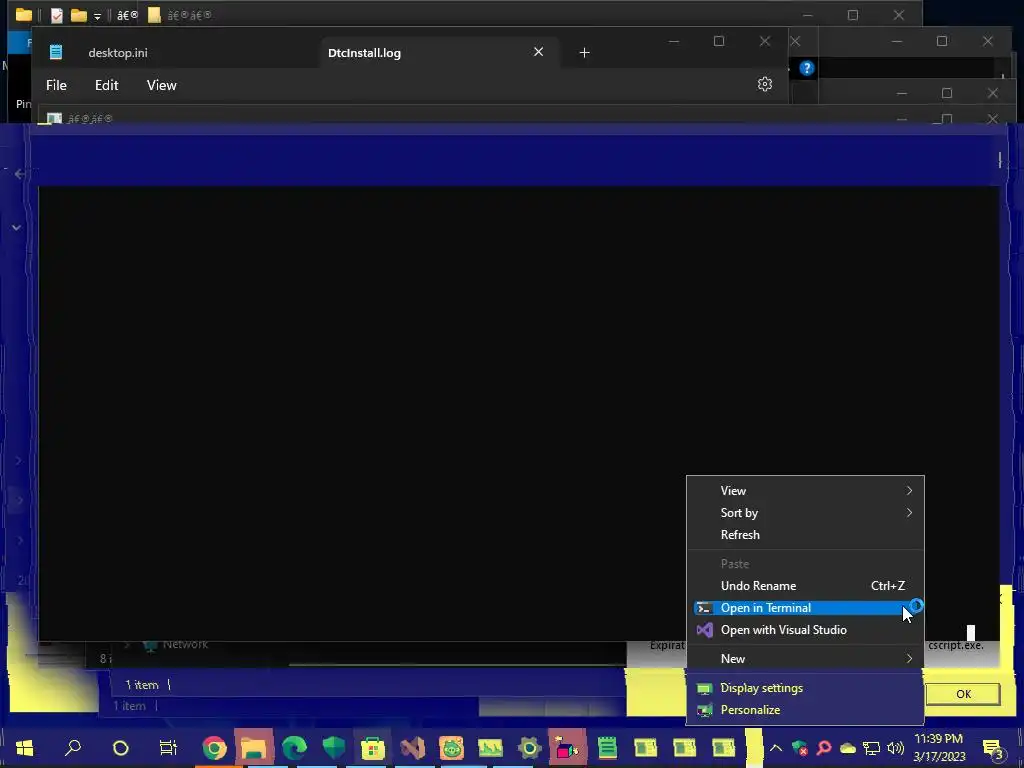Open Display settings from context menu
This screenshot has height=768, width=1024.
[x=805, y=688]
